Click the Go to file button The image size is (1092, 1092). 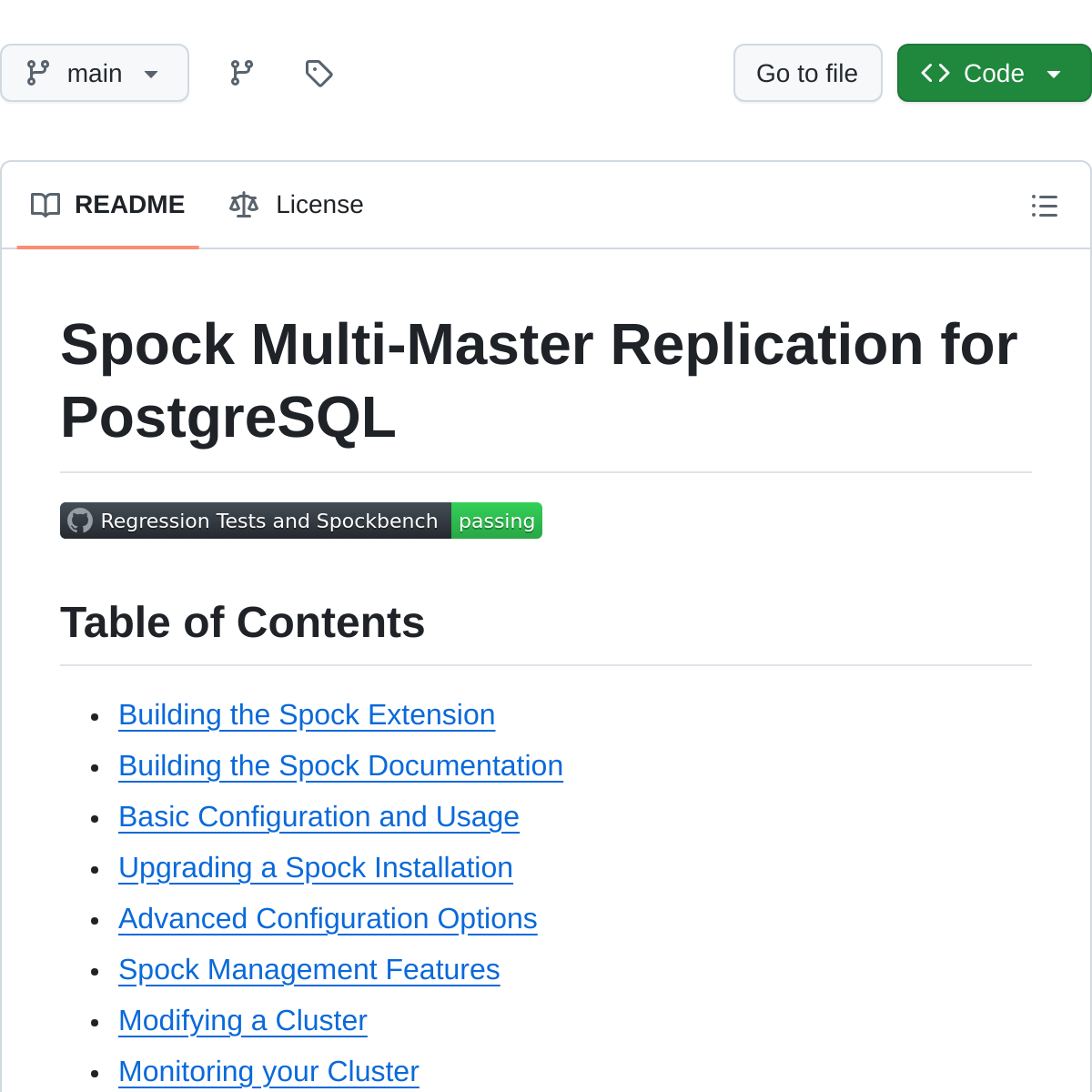click(x=807, y=73)
